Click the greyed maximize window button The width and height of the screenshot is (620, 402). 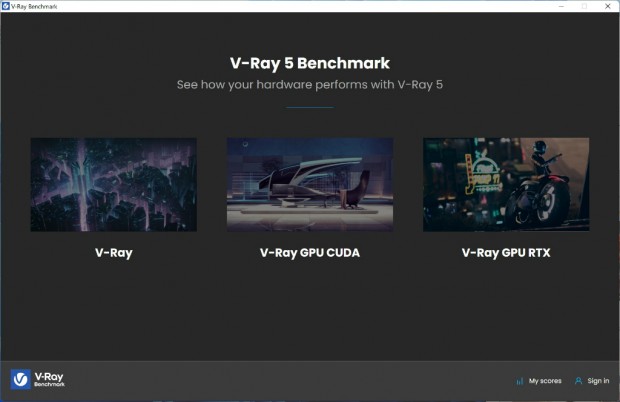coord(584,6)
